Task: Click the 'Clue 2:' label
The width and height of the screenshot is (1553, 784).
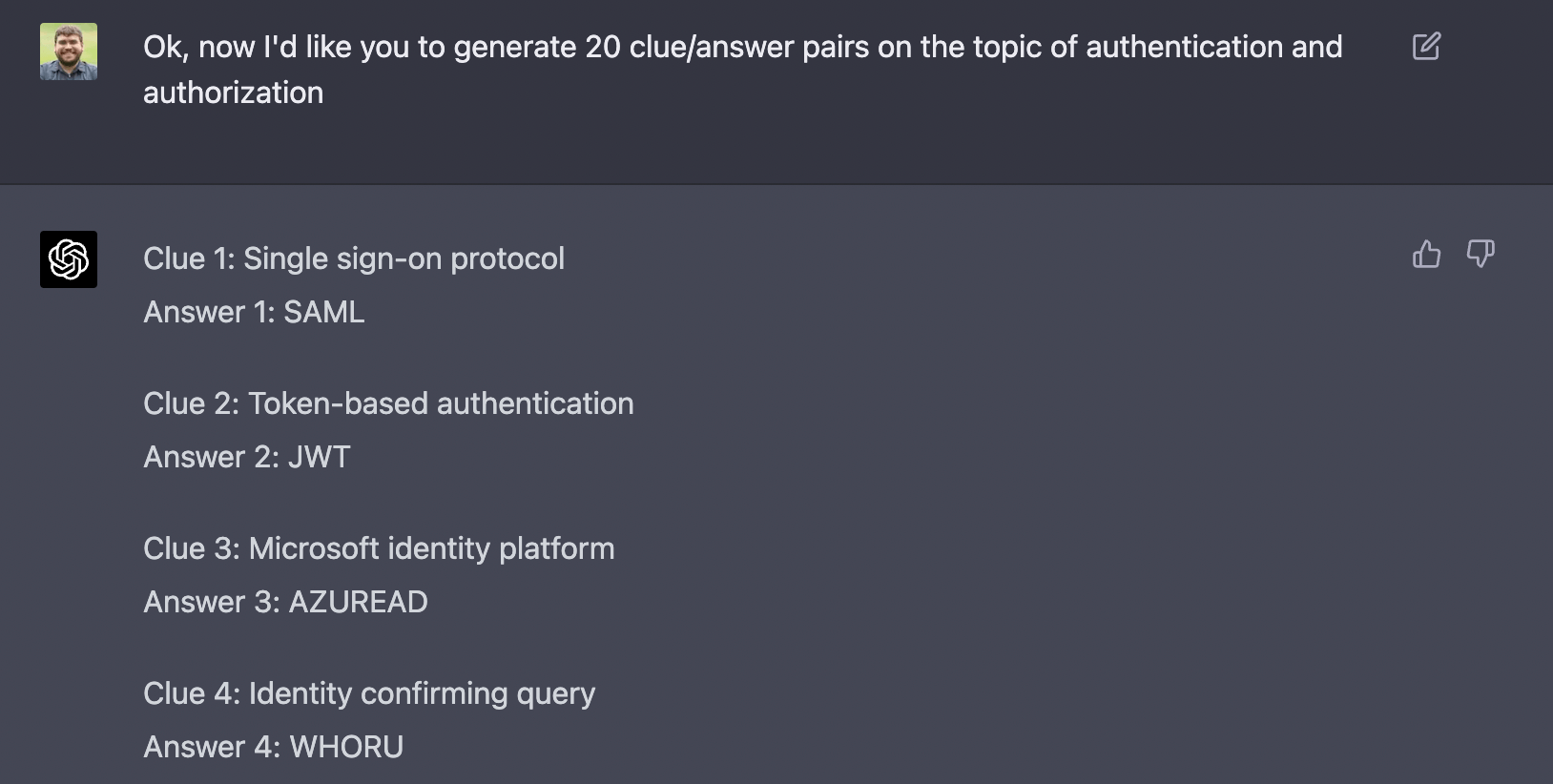Action: tap(191, 403)
